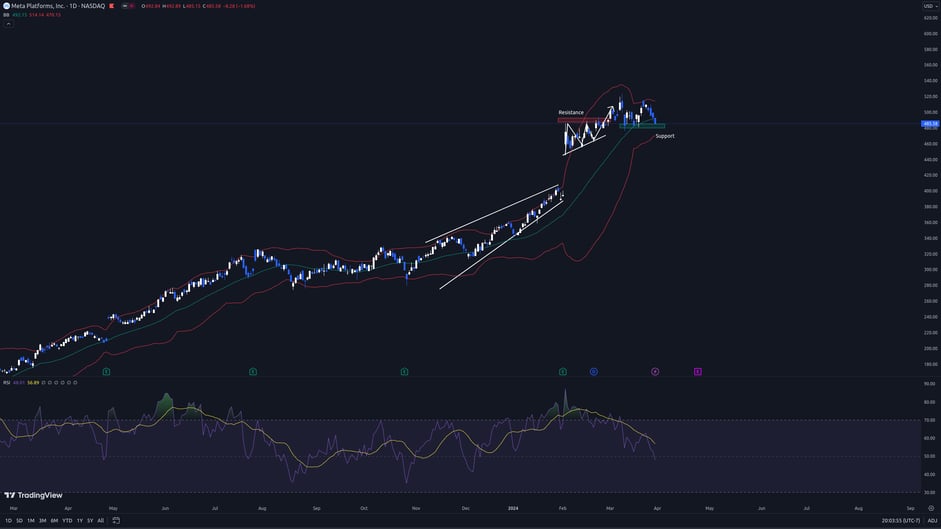Screen dimensions: 941x529
Task: Open the USD currency dropdown
Action: (930, 6)
